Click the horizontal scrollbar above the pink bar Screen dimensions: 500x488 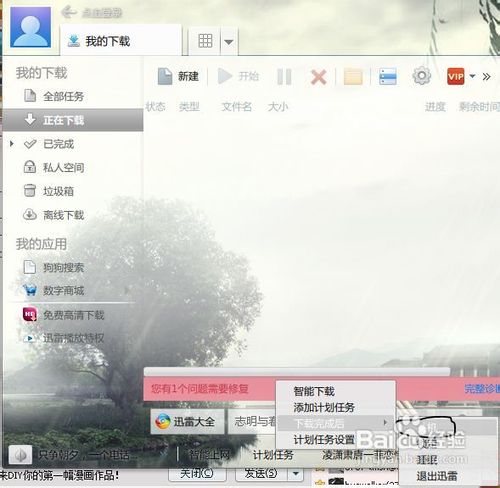point(297,372)
